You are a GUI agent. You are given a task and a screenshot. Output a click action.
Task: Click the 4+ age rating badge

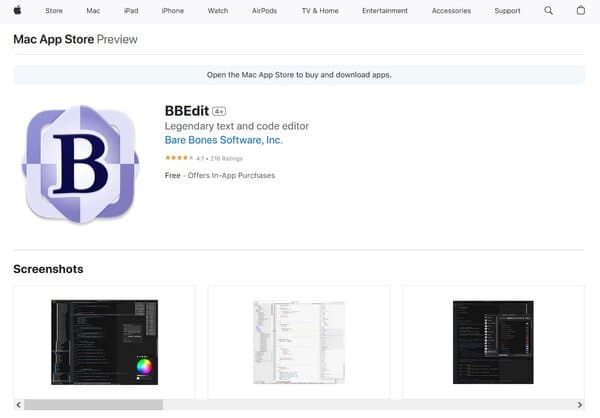[x=219, y=111]
